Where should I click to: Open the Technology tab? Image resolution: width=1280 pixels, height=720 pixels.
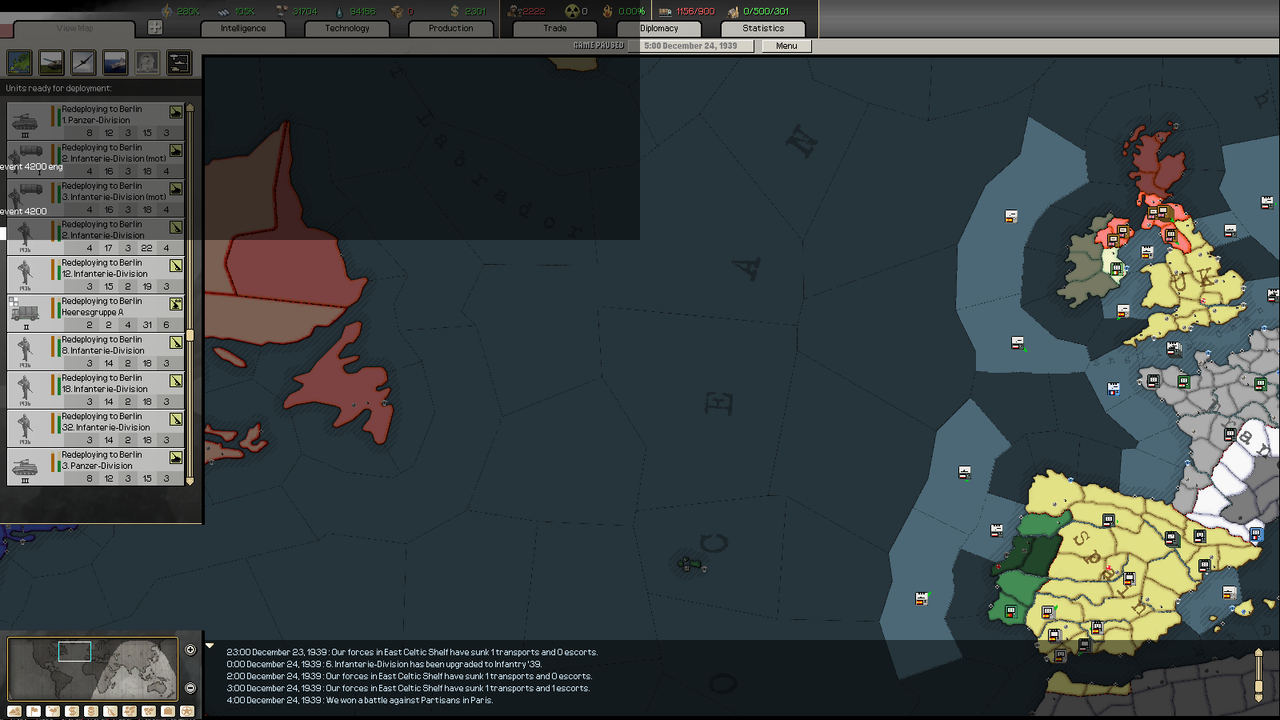347,29
